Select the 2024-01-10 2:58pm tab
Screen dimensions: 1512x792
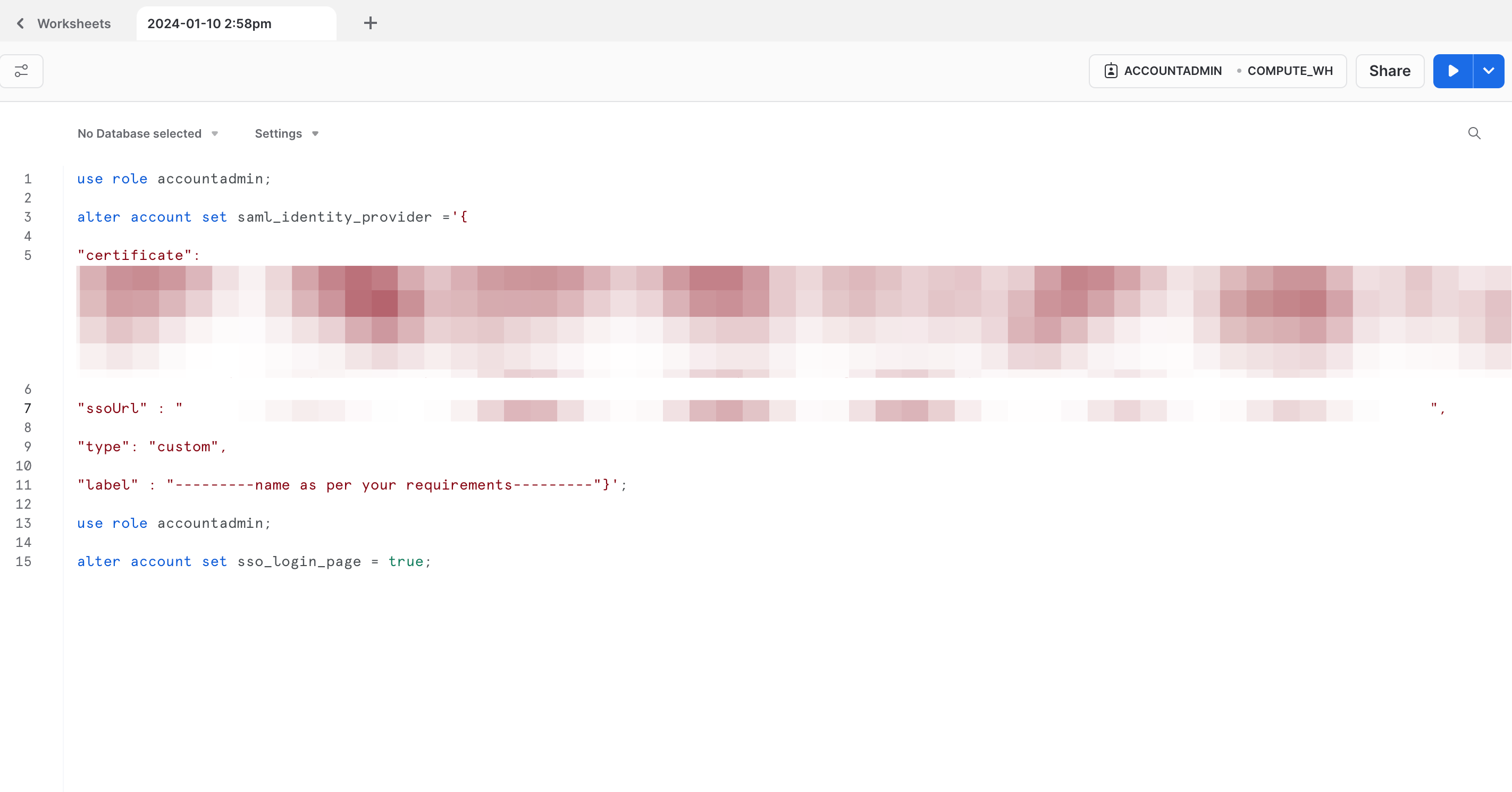pos(236,23)
